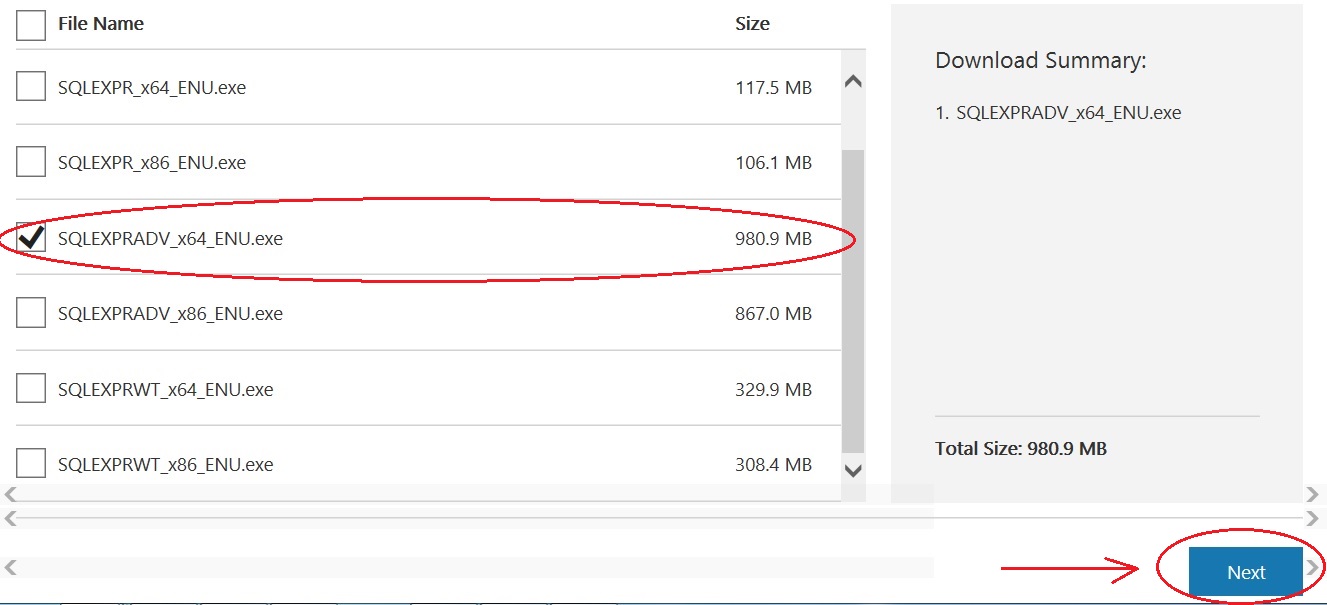Click the 308.4 MB size value
Screen dimensions: 1327x605
(x=773, y=465)
